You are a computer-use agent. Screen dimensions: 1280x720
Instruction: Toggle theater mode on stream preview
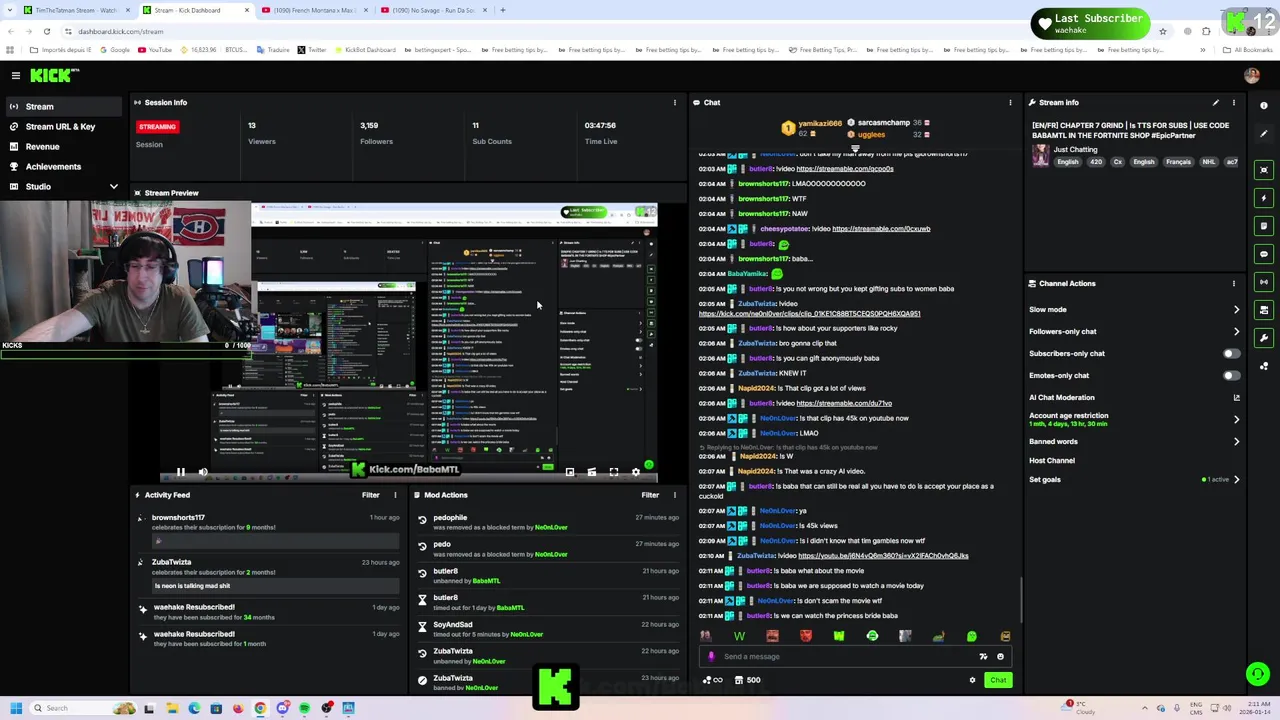coord(592,472)
